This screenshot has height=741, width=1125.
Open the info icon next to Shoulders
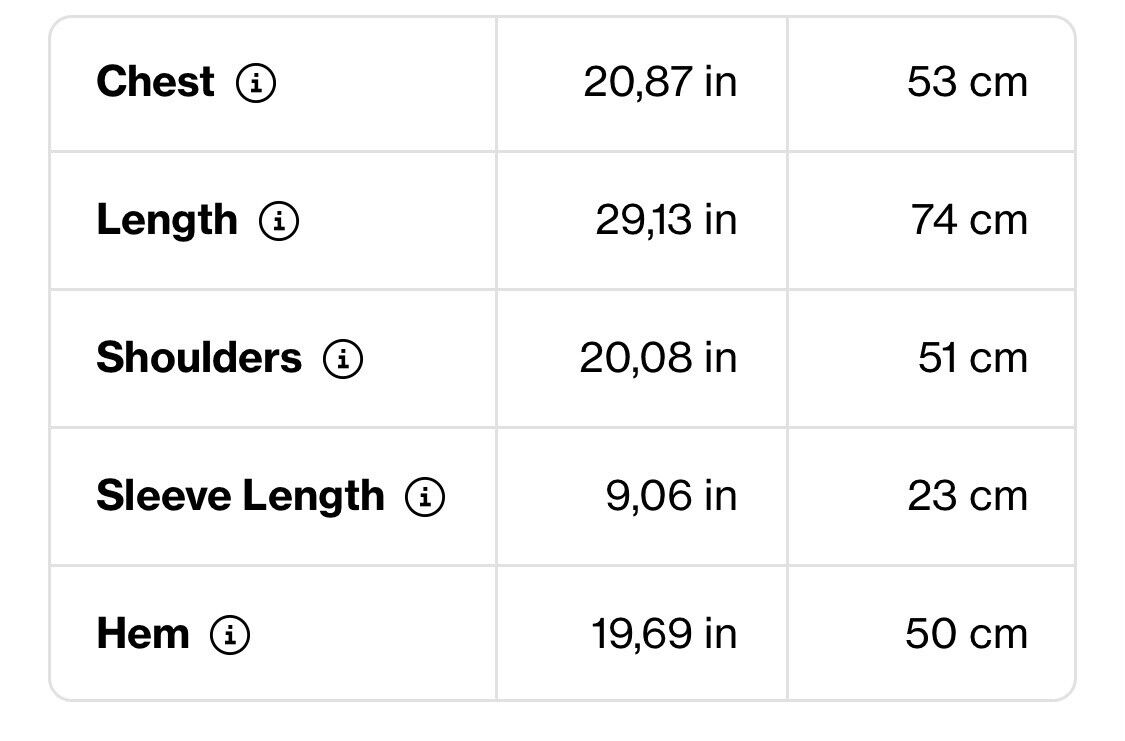click(343, 359)
